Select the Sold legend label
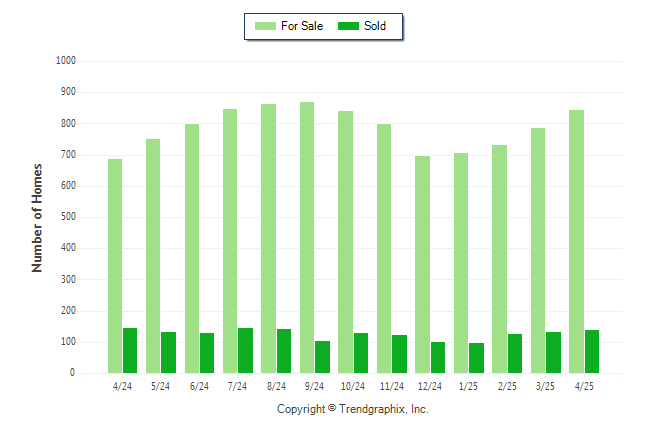Viewport: 646px width, 434px height. tap(375, 26)
